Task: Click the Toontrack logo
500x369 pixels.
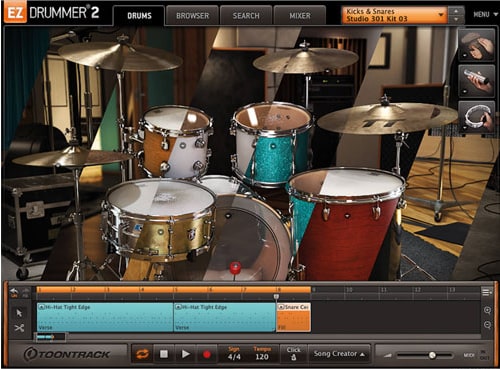Action: pos(67,354)
